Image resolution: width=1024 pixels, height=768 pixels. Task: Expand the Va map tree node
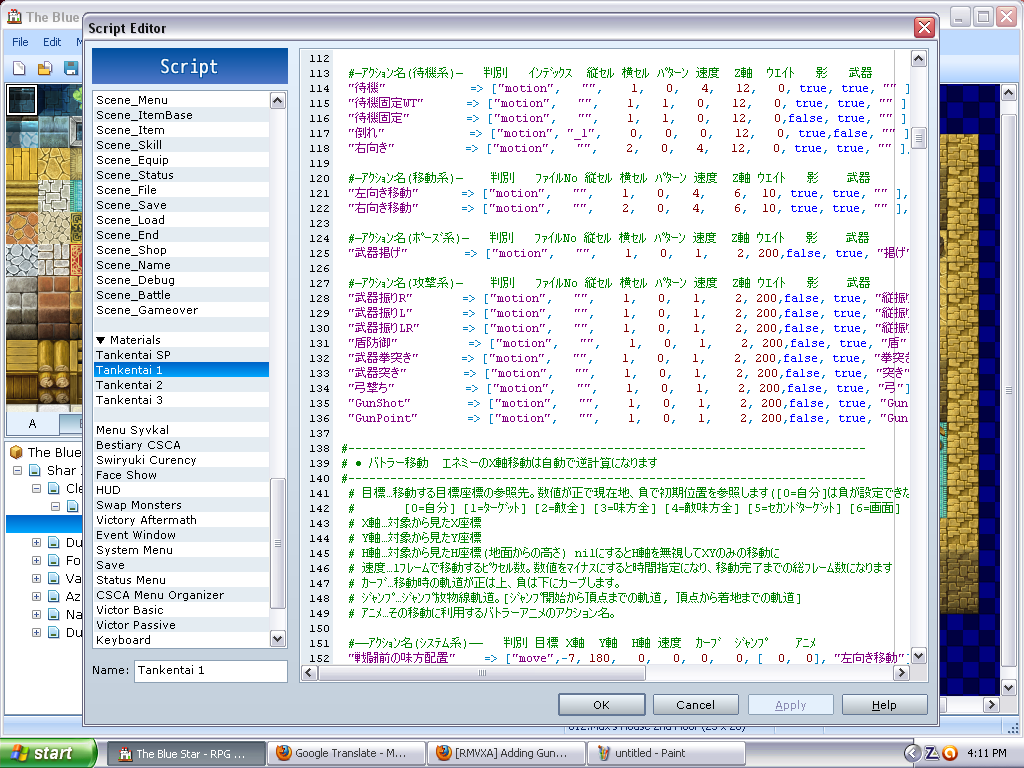point(37,579)
